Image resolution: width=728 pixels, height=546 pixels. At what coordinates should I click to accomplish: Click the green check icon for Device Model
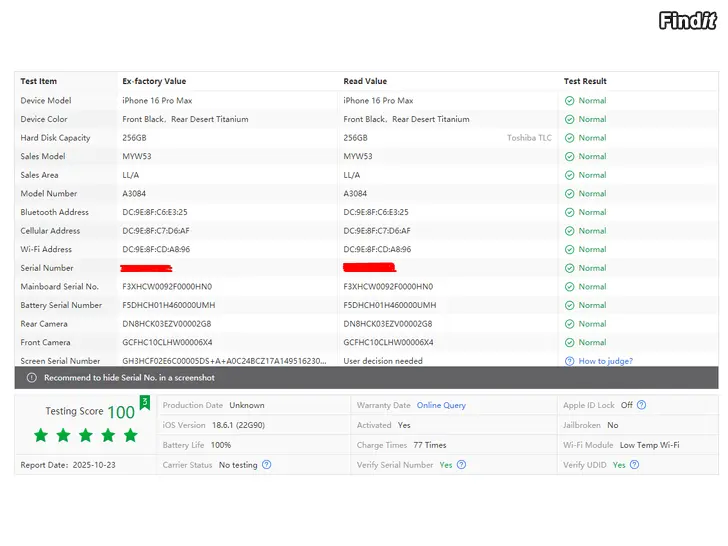569,101
